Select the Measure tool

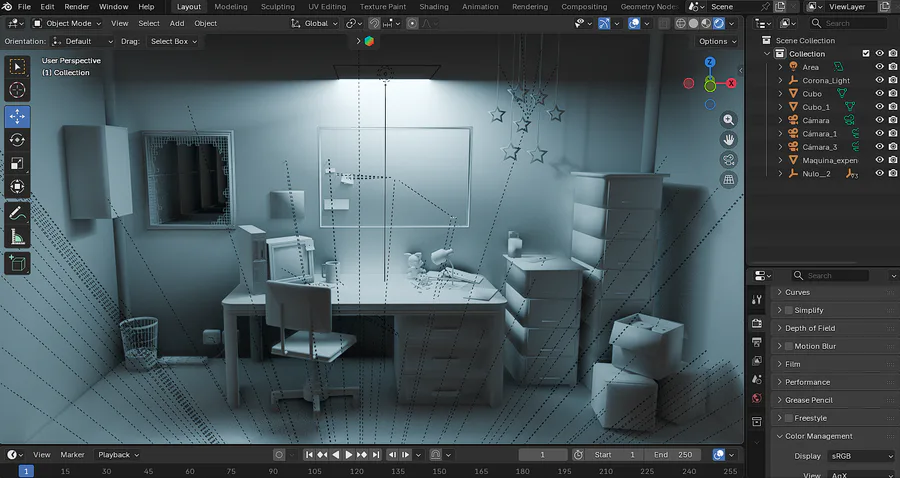coord(17,236)
